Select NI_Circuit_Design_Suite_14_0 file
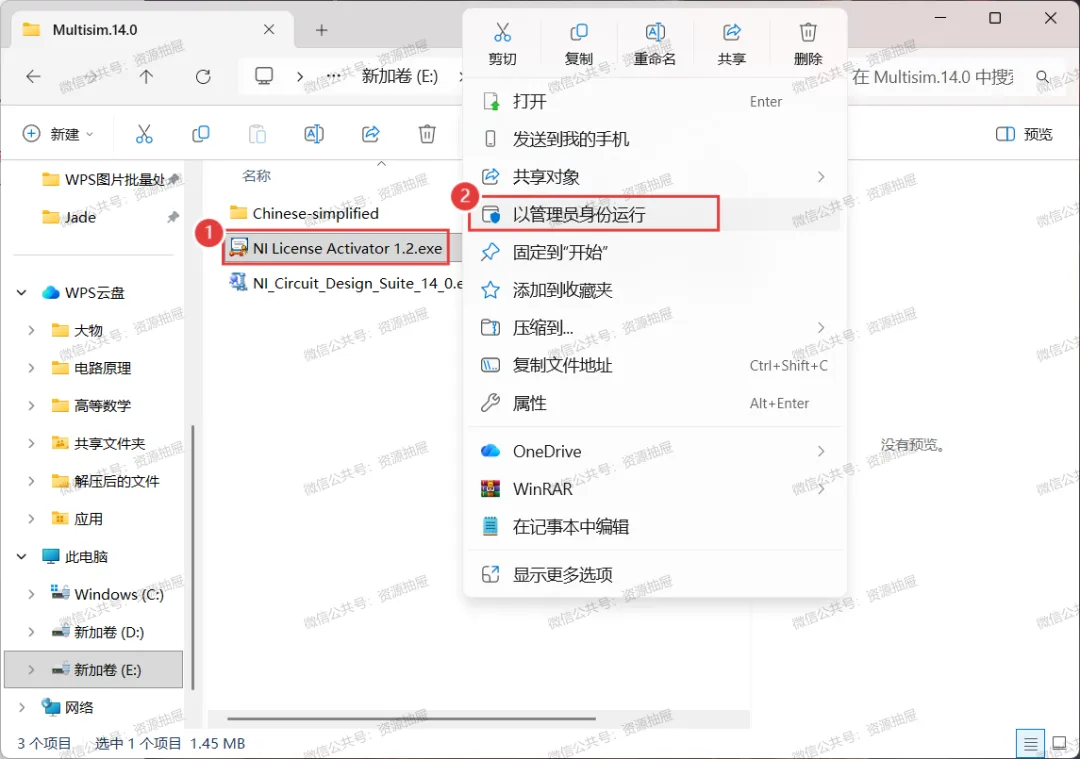The height and width of the screenshot is (759, 1080). pos(345,283)
